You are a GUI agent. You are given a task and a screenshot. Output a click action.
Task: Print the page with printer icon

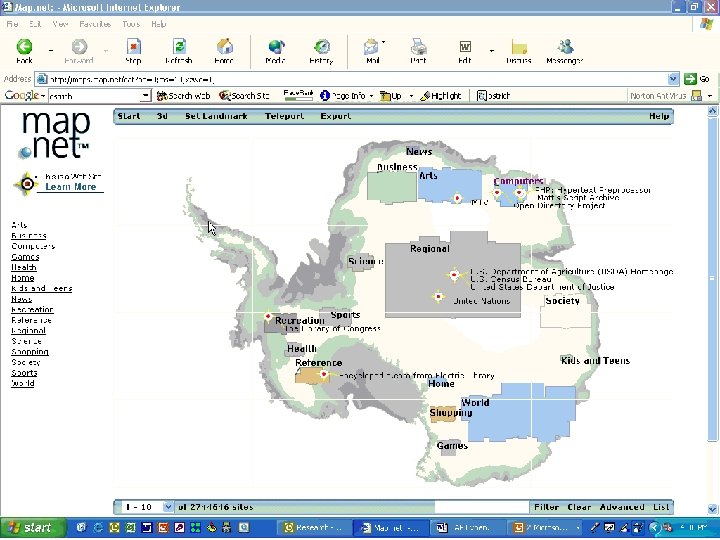[418, 47]
